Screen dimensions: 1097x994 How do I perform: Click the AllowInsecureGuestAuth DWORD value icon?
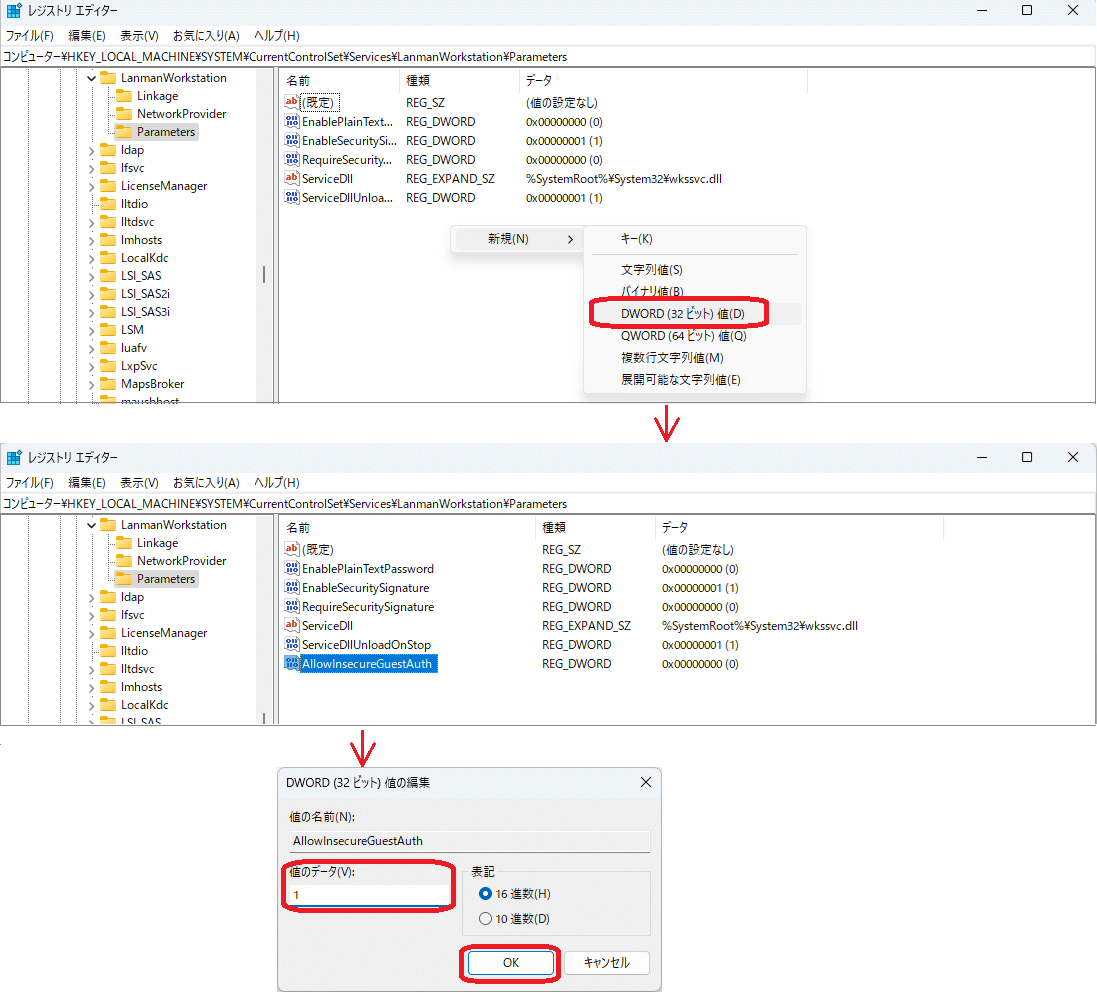[x=292, y=664]
